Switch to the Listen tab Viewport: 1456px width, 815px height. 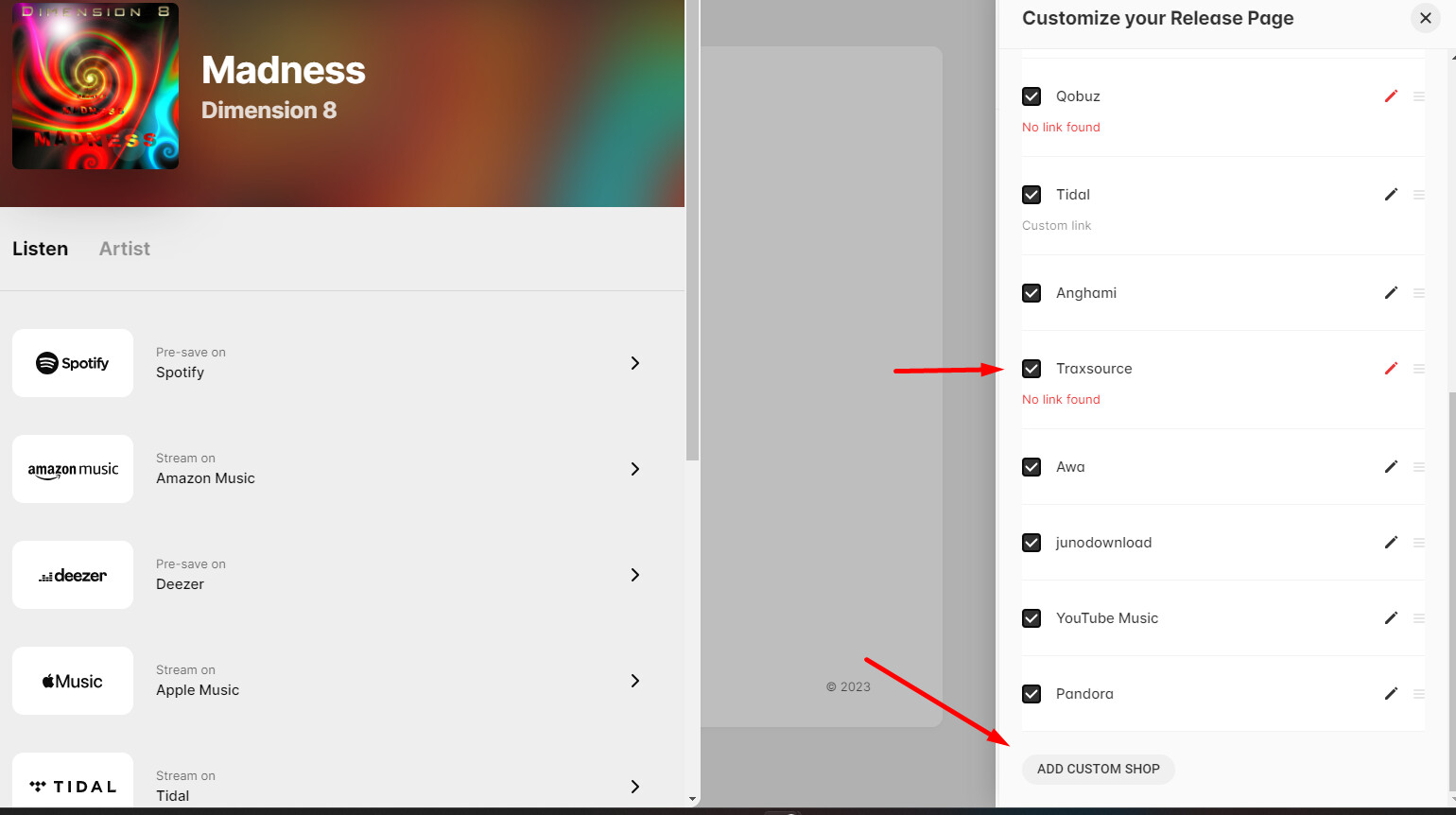(x=40, y=249)
